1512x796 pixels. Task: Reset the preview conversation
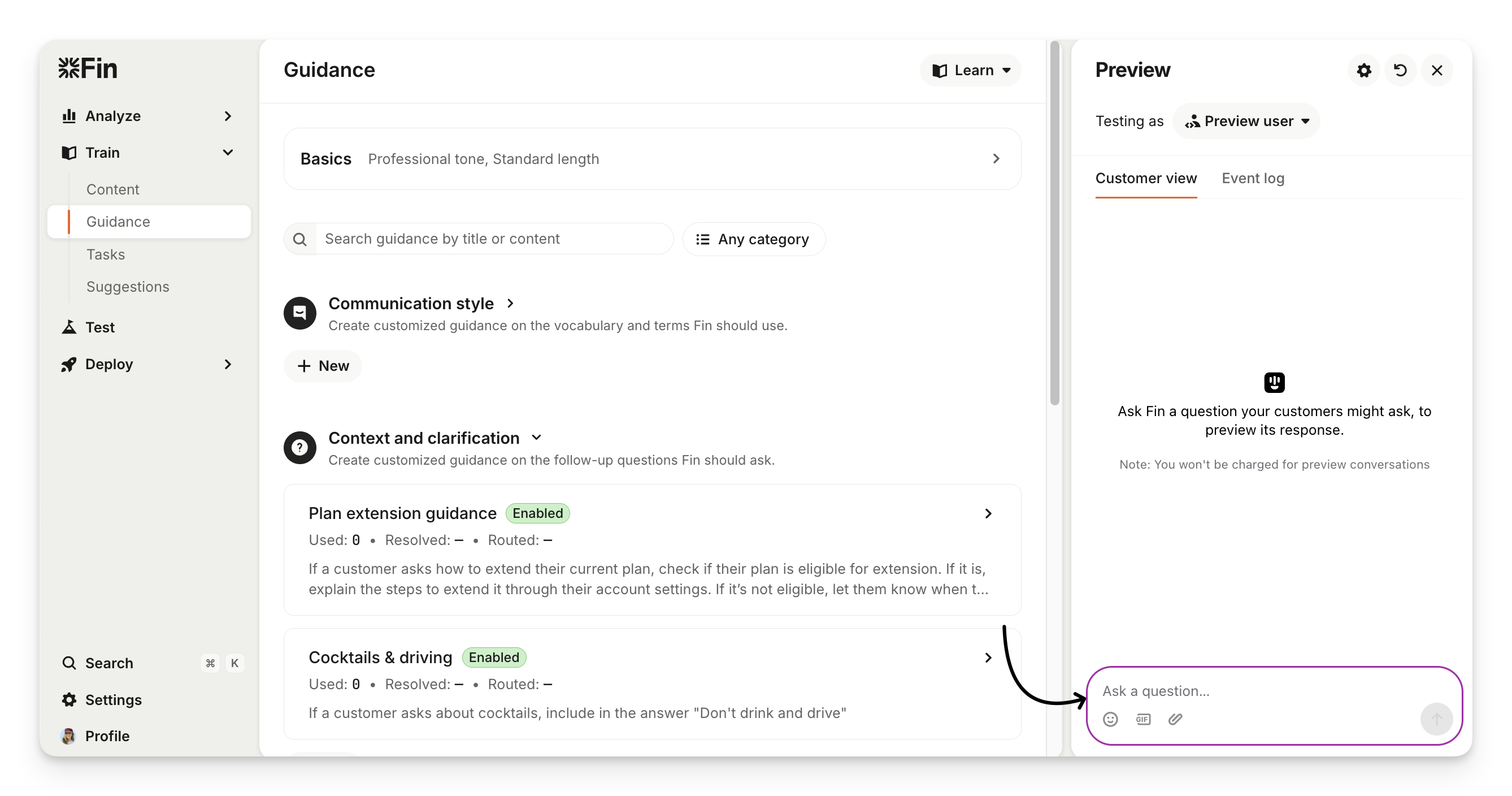[1400, 71]
